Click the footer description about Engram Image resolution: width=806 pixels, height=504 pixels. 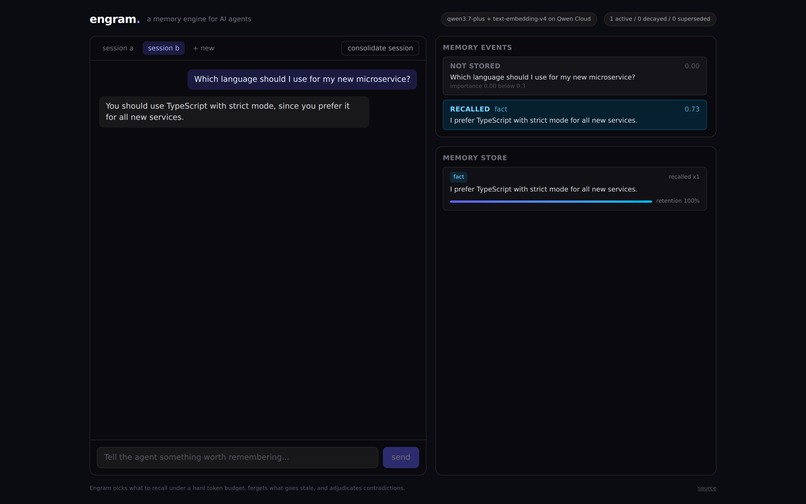coord(247,488)
